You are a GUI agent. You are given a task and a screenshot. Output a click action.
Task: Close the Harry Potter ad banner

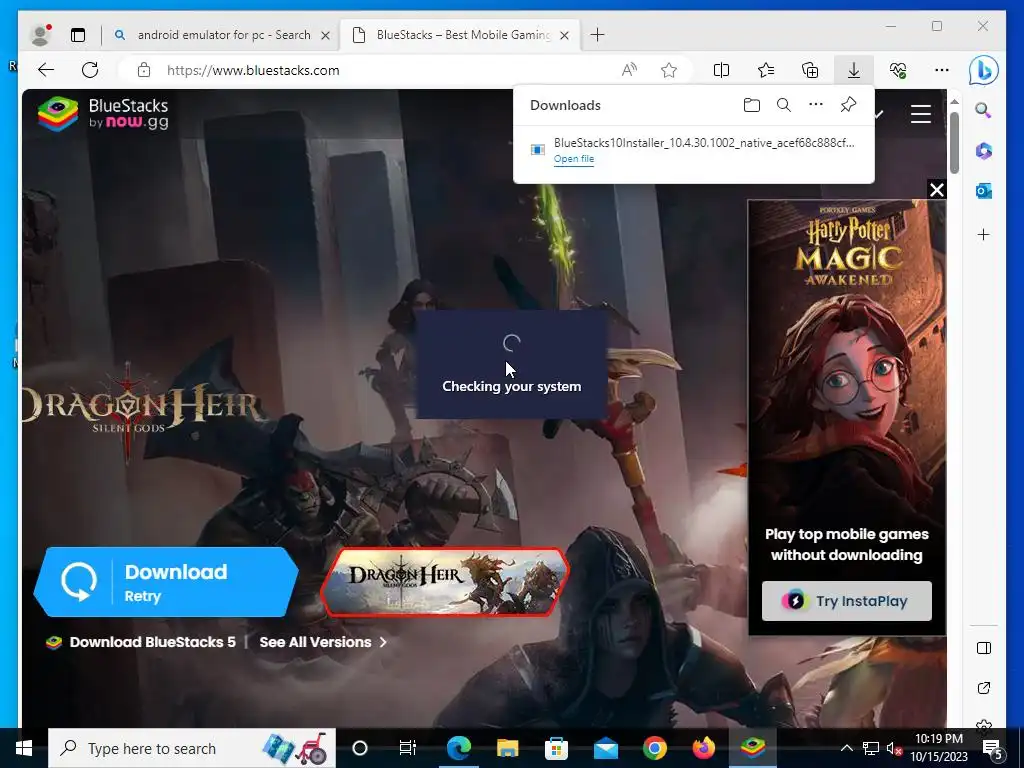936,189
